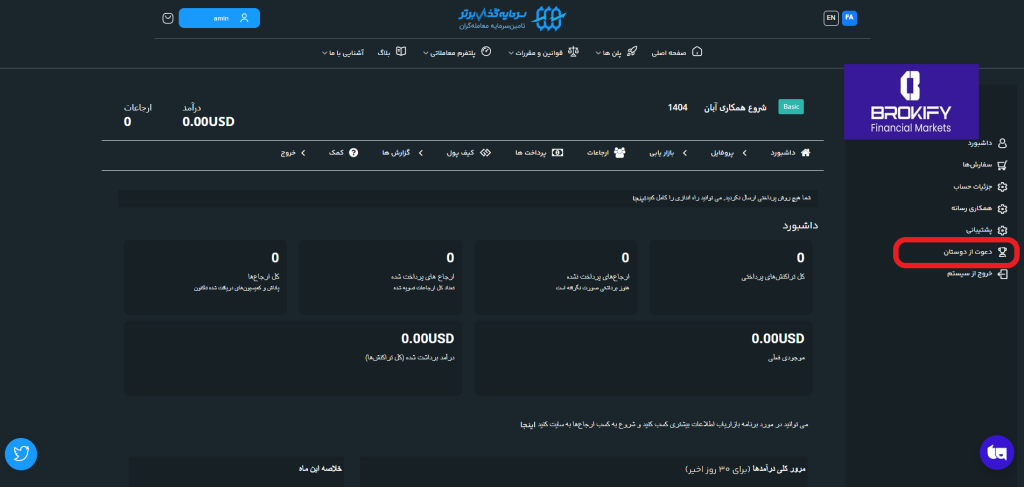Expand the پلتفرم معاملاتی dropdown arrow

[426, 54]
